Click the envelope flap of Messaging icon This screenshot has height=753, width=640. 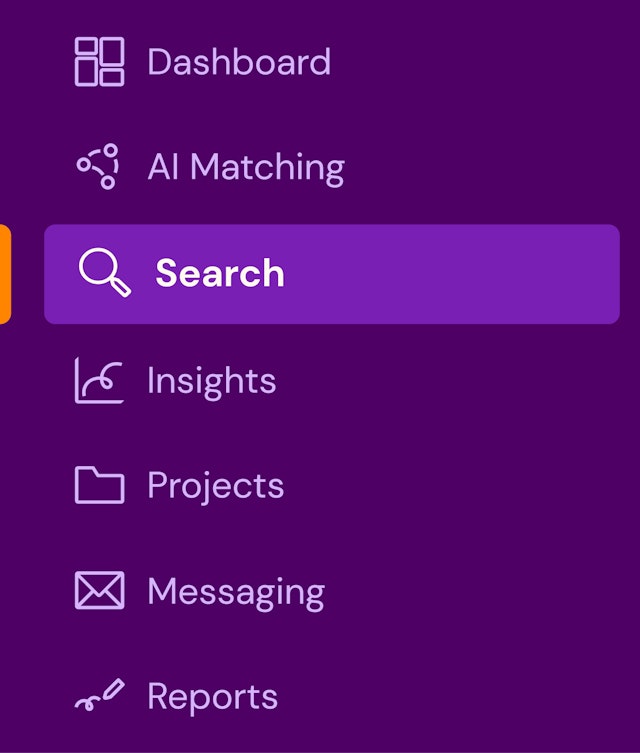click(99, 583)
